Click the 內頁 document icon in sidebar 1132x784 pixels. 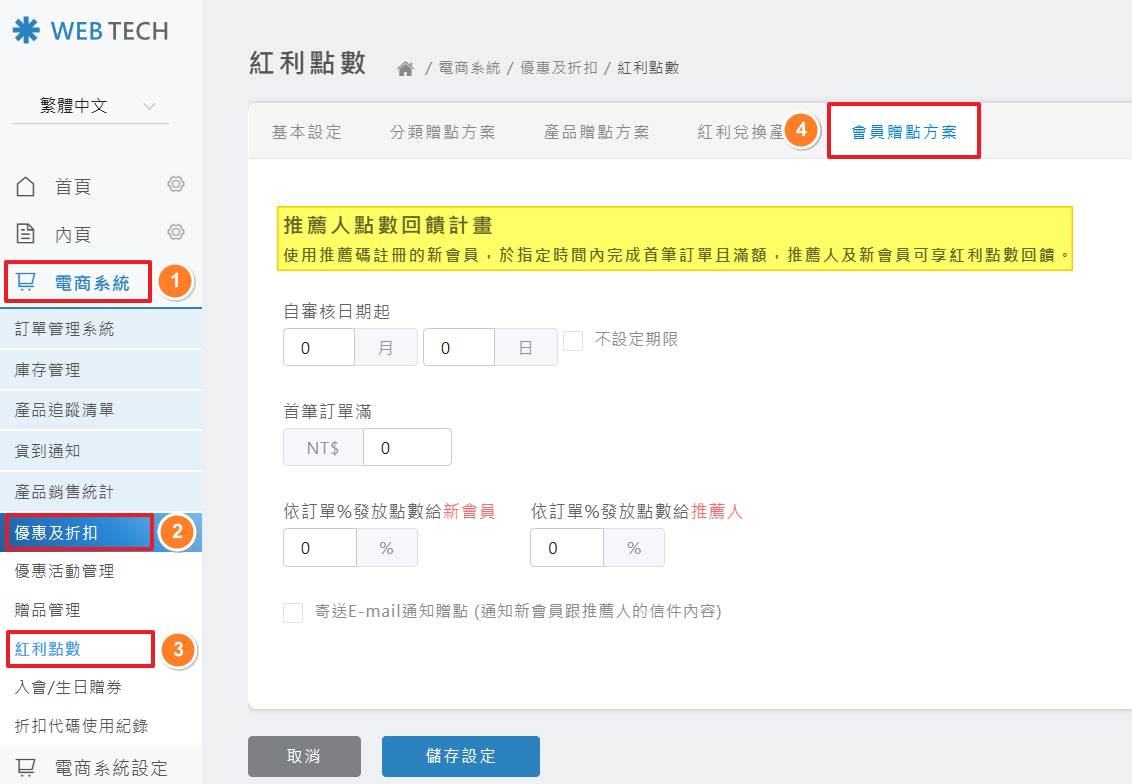coord(26,234)
